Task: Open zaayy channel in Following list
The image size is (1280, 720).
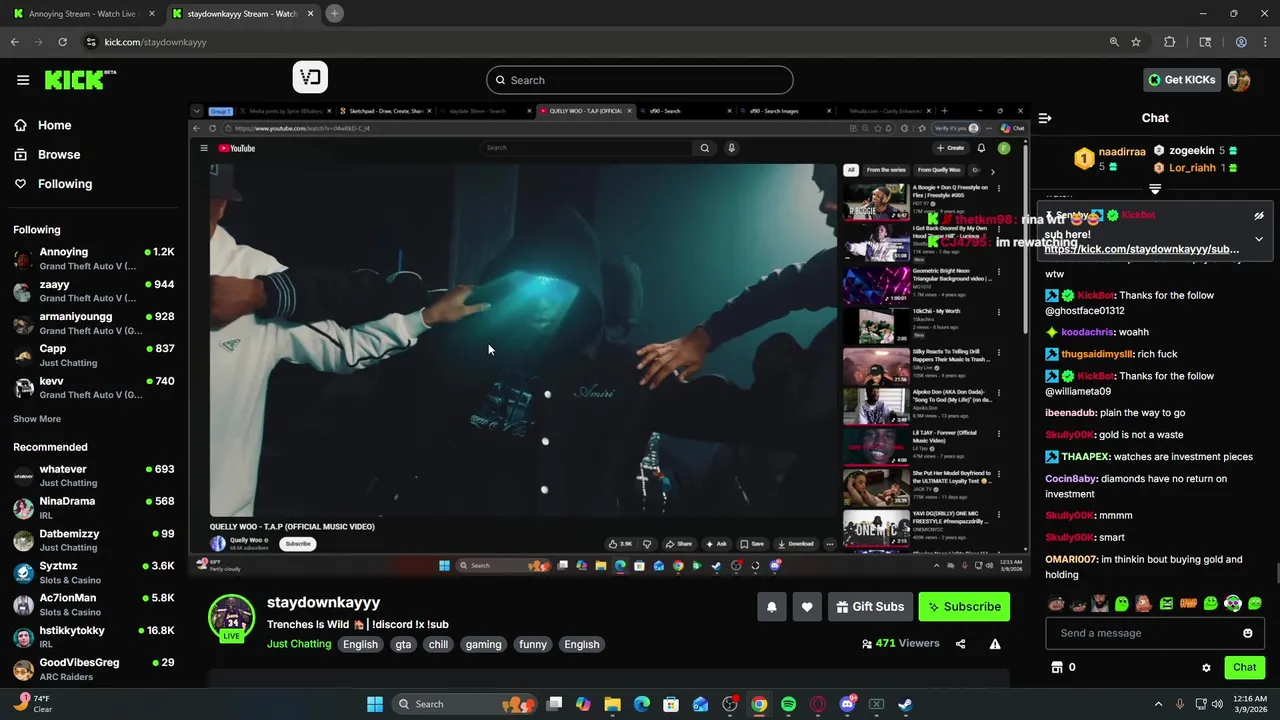Action: coord(93,291)
